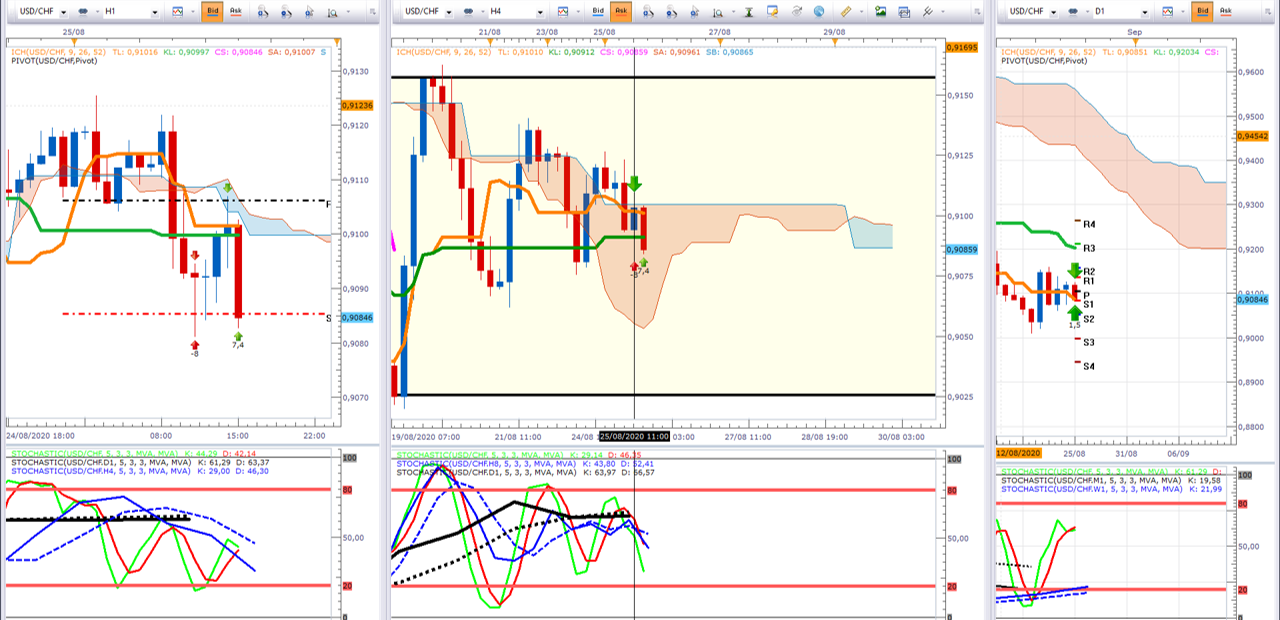The image size is (1280, 620).
Task: Click the refresh arrows icon on H4 toolbar
Action: click(x=797, y=11)
